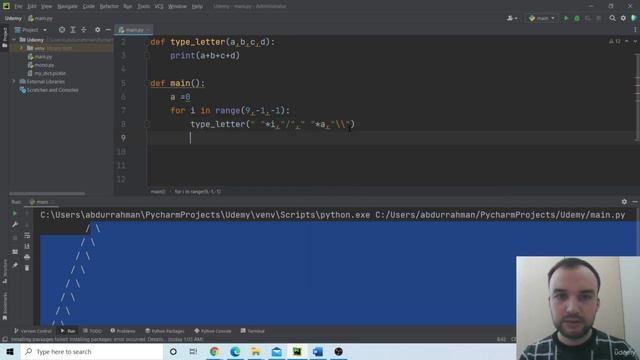Go to previous highlighted warning arrow
Screen dimensions: 640x360
627,41
